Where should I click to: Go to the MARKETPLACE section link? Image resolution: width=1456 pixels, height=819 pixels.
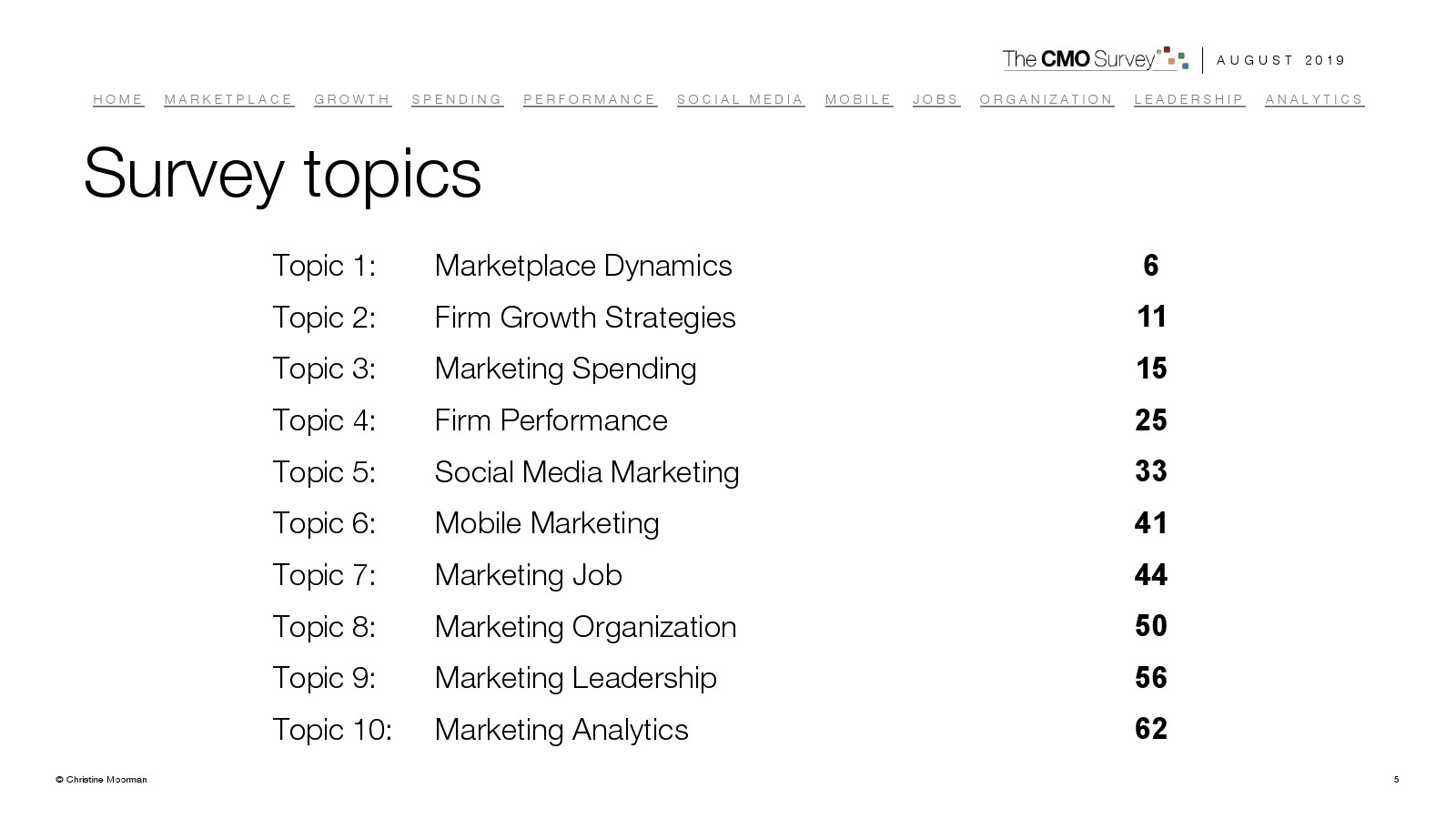coord(228,99)
